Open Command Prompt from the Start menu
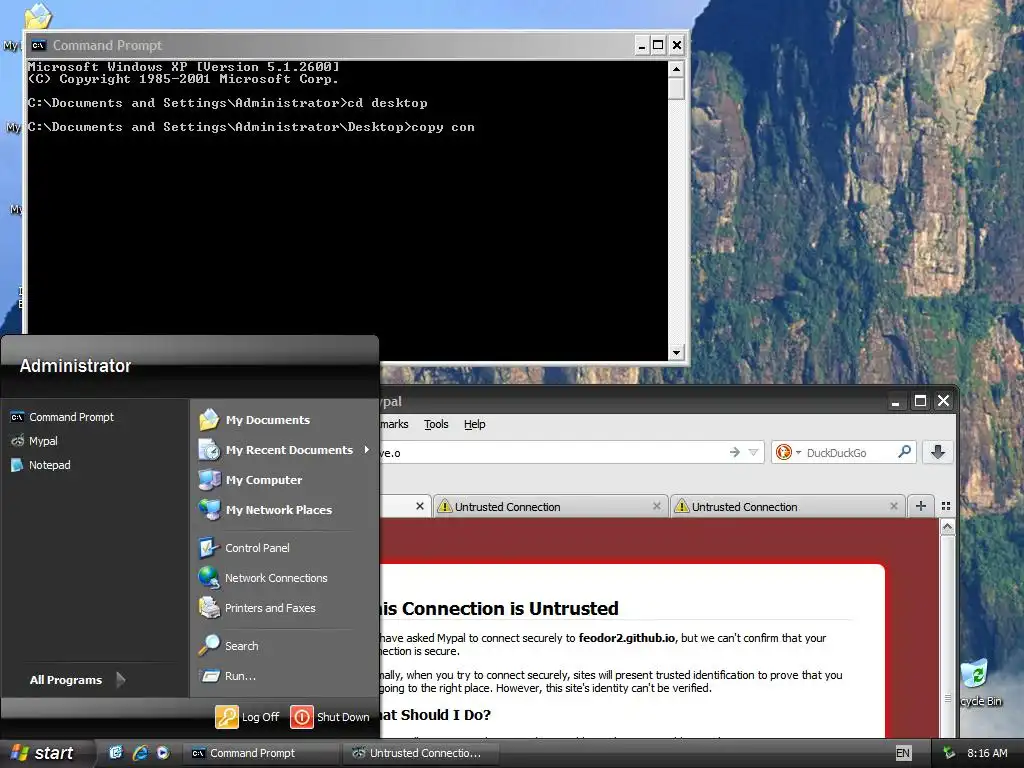 62,417
